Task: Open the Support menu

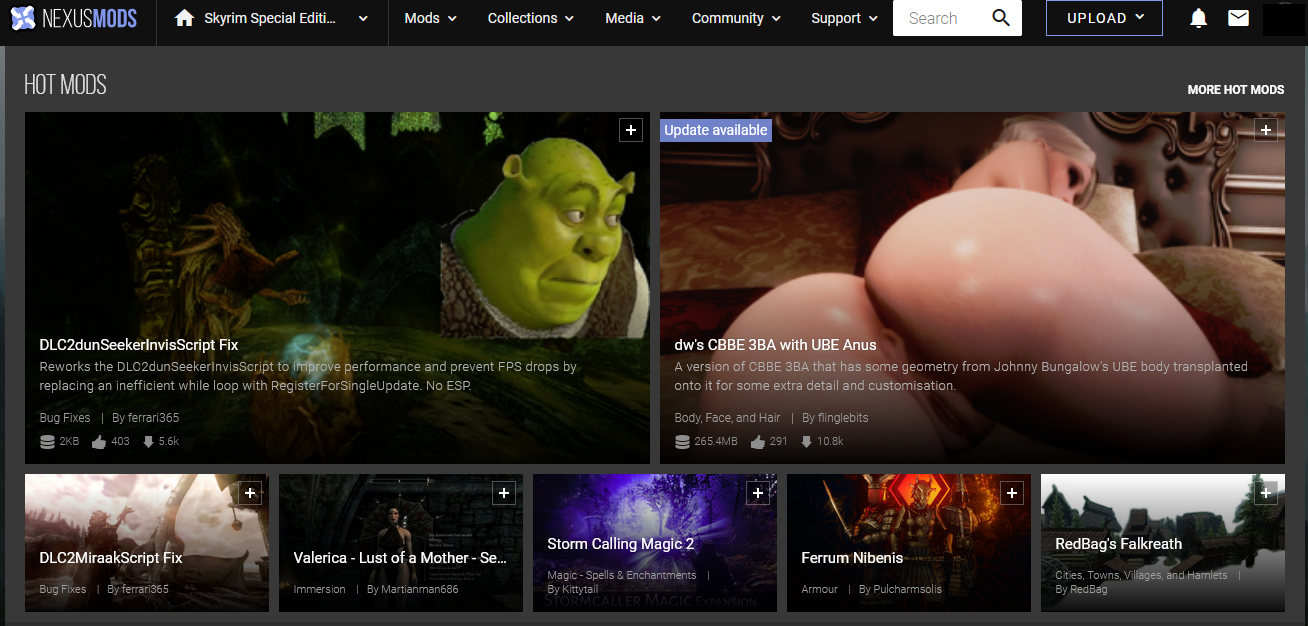Action: [845, 18]
